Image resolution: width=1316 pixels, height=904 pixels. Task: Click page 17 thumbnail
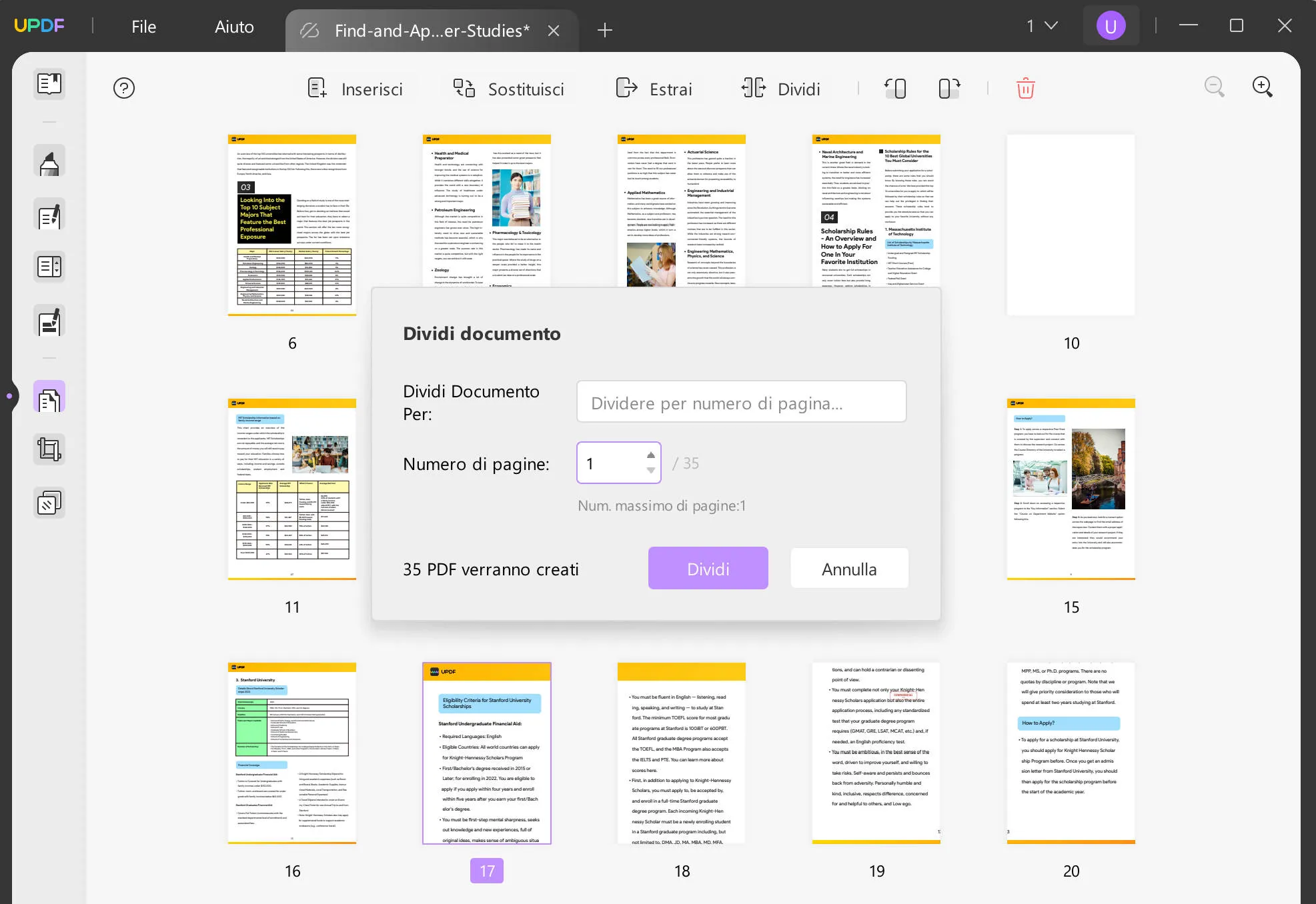tap(486, 753)
